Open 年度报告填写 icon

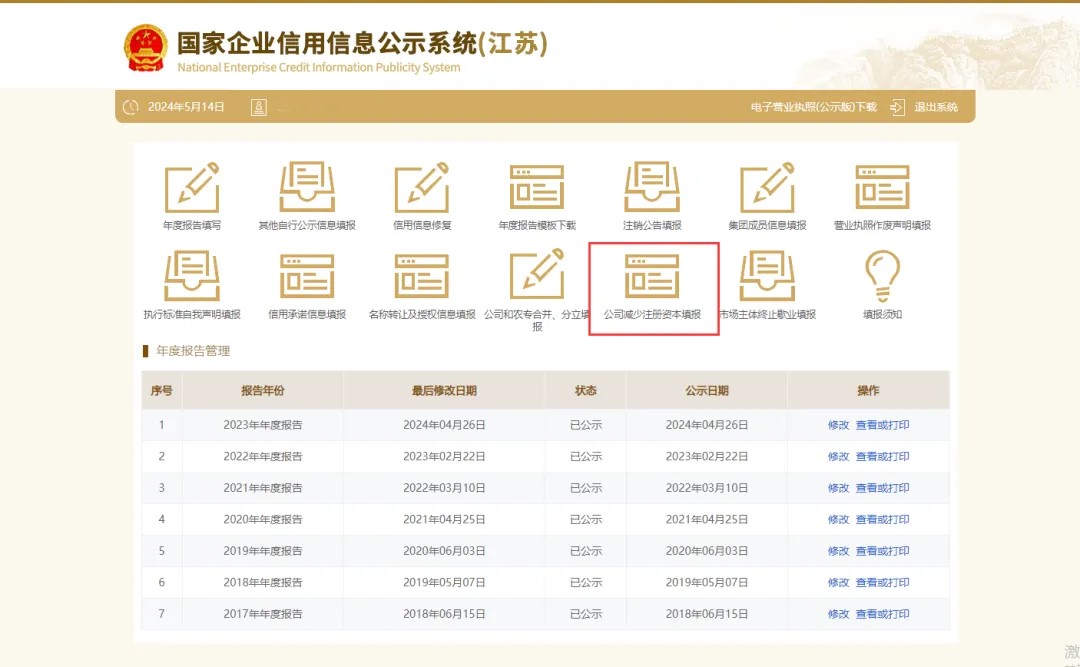pos(192,188)
